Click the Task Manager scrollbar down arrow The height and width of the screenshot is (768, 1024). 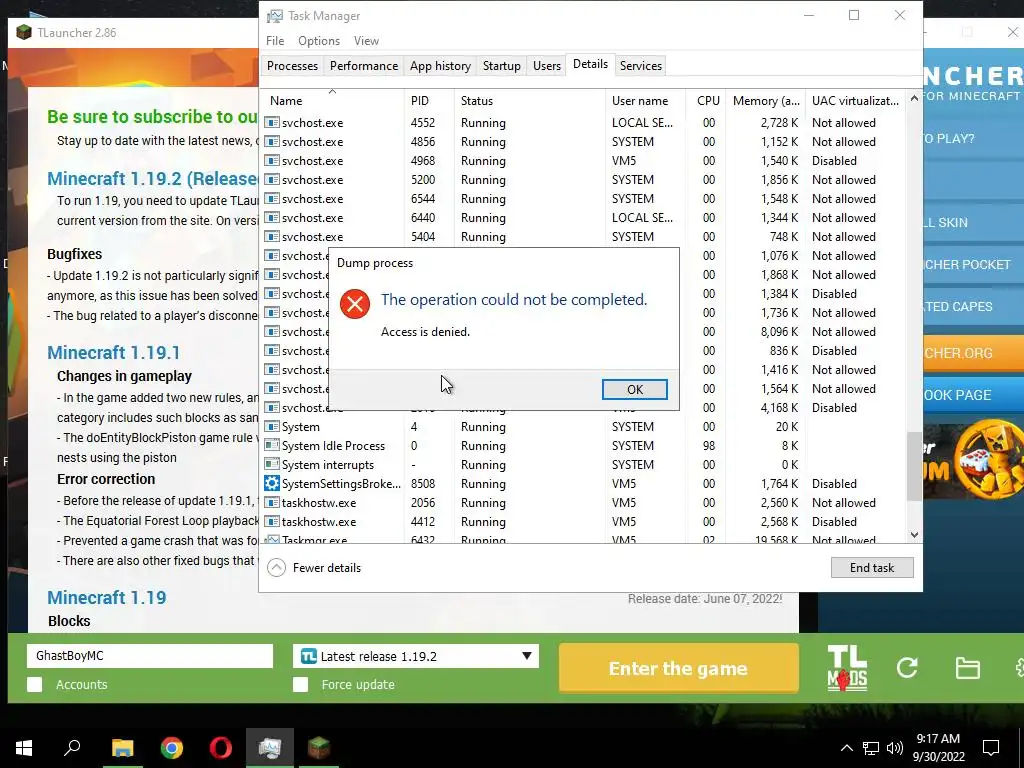click(x=914, y=534)
